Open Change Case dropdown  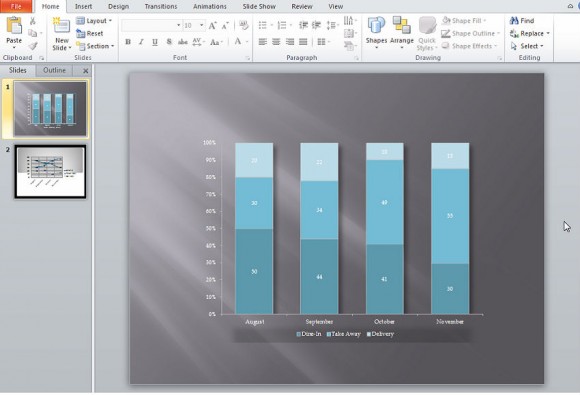click(216, 42)
